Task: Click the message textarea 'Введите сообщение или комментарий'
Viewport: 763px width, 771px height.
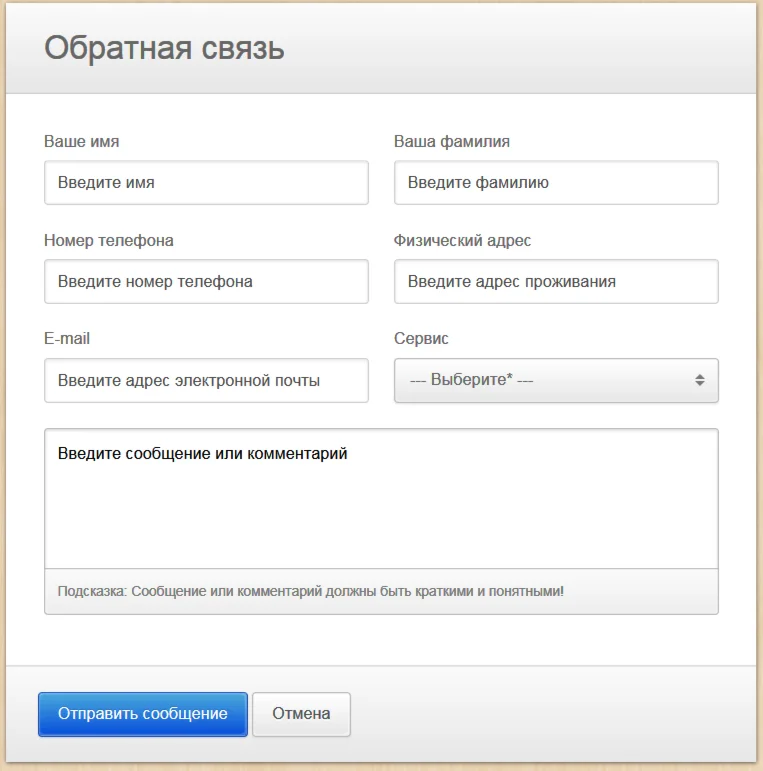Action: click(381, 499)
